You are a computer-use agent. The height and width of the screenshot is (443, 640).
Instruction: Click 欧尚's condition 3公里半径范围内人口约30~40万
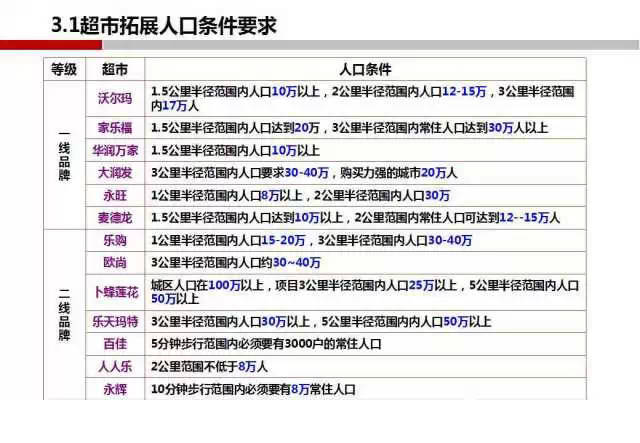[x=236, y=262]
